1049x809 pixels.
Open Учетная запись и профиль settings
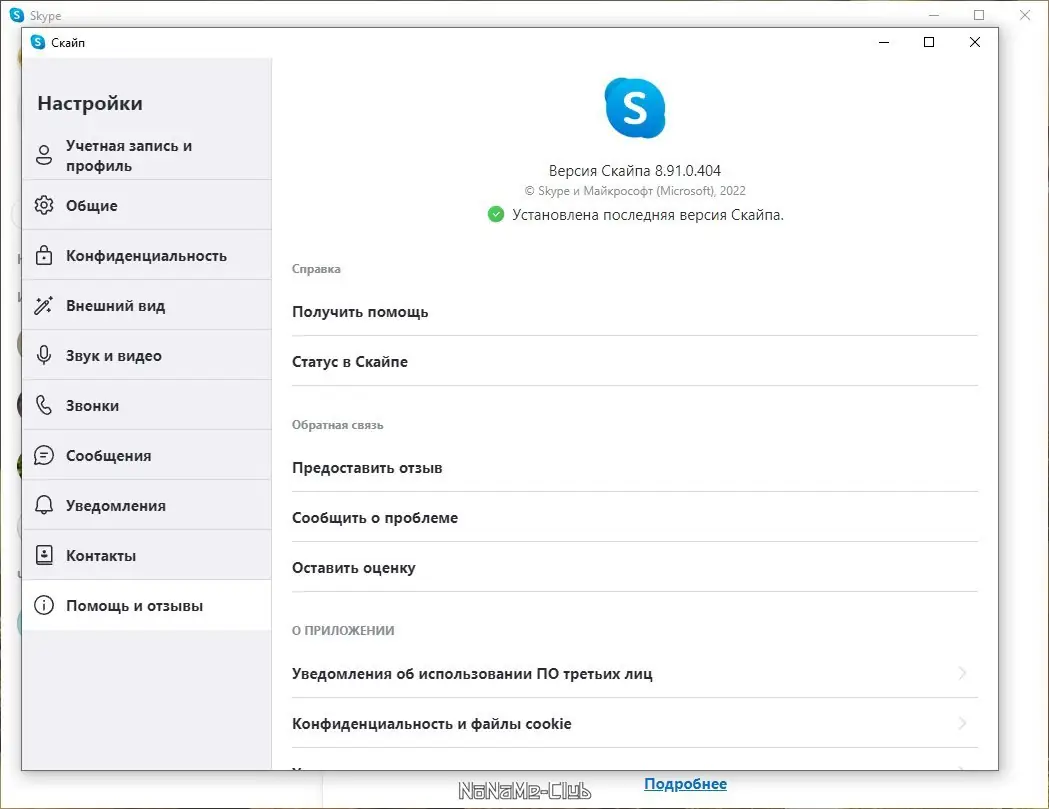(x=147, y=155)
